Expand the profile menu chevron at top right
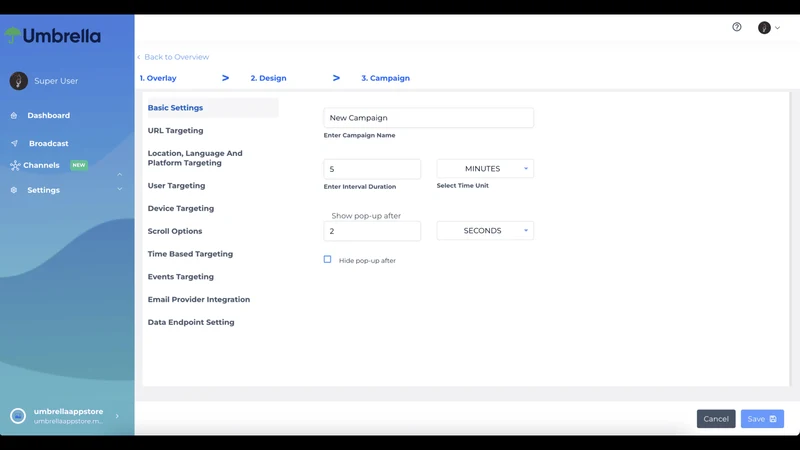The image size is (800, 450). 777,28
